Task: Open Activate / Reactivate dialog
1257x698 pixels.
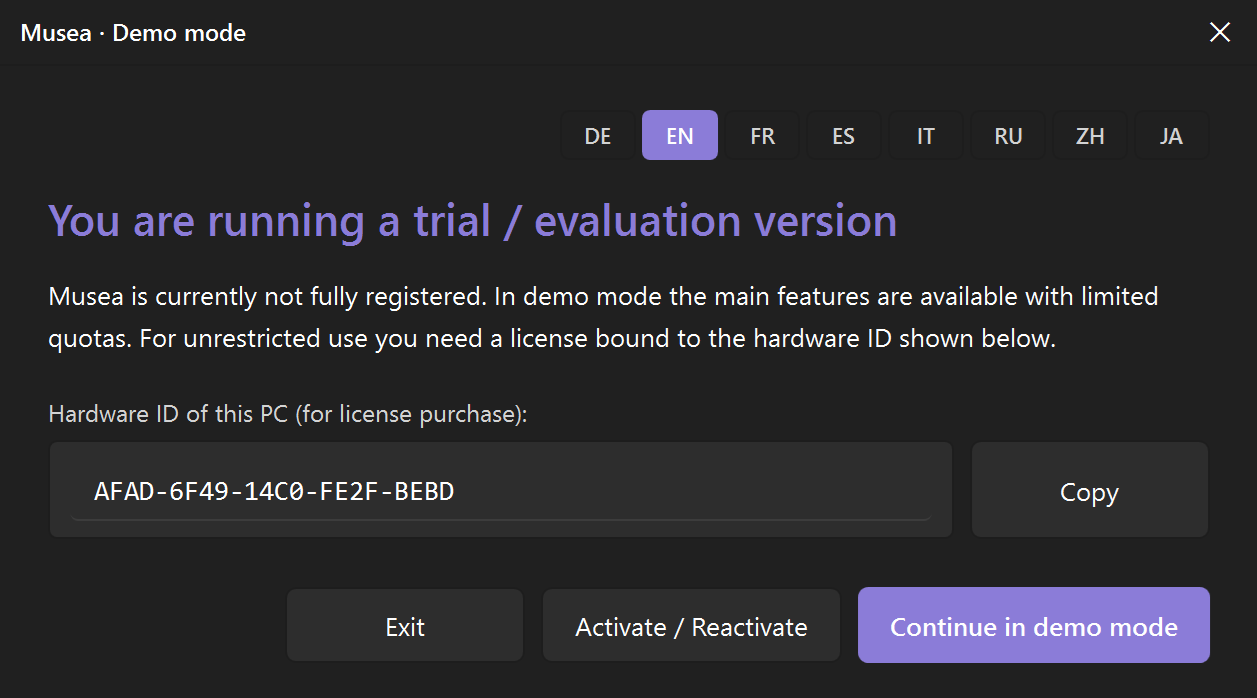Action: click(x=691, y=626)
